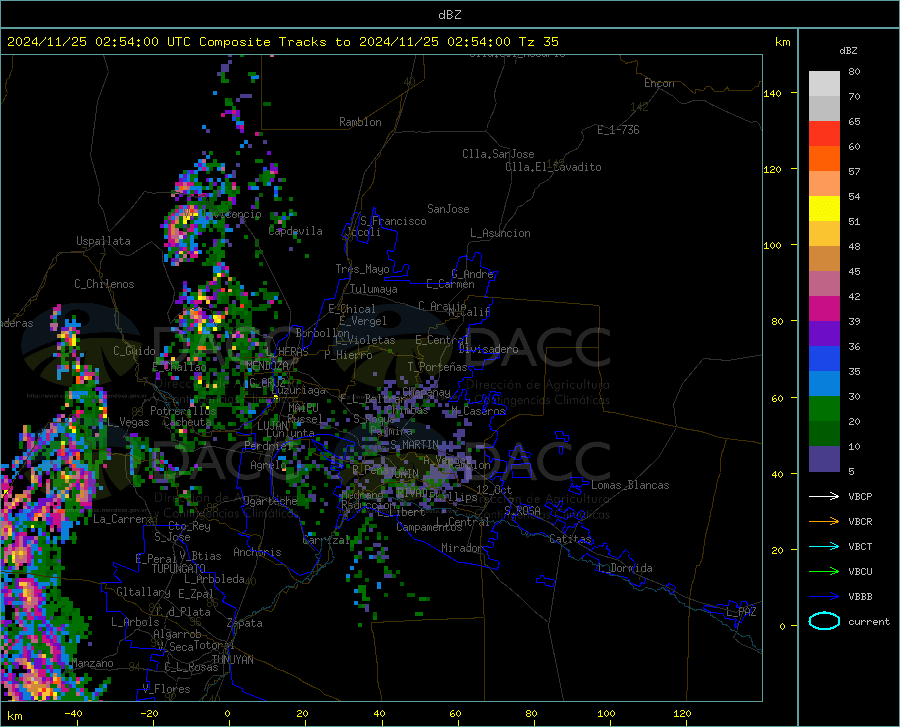The image size is (900, 727).
Task: Pick the blue 36 dBZ color swatch
Action: pos(824,359)
